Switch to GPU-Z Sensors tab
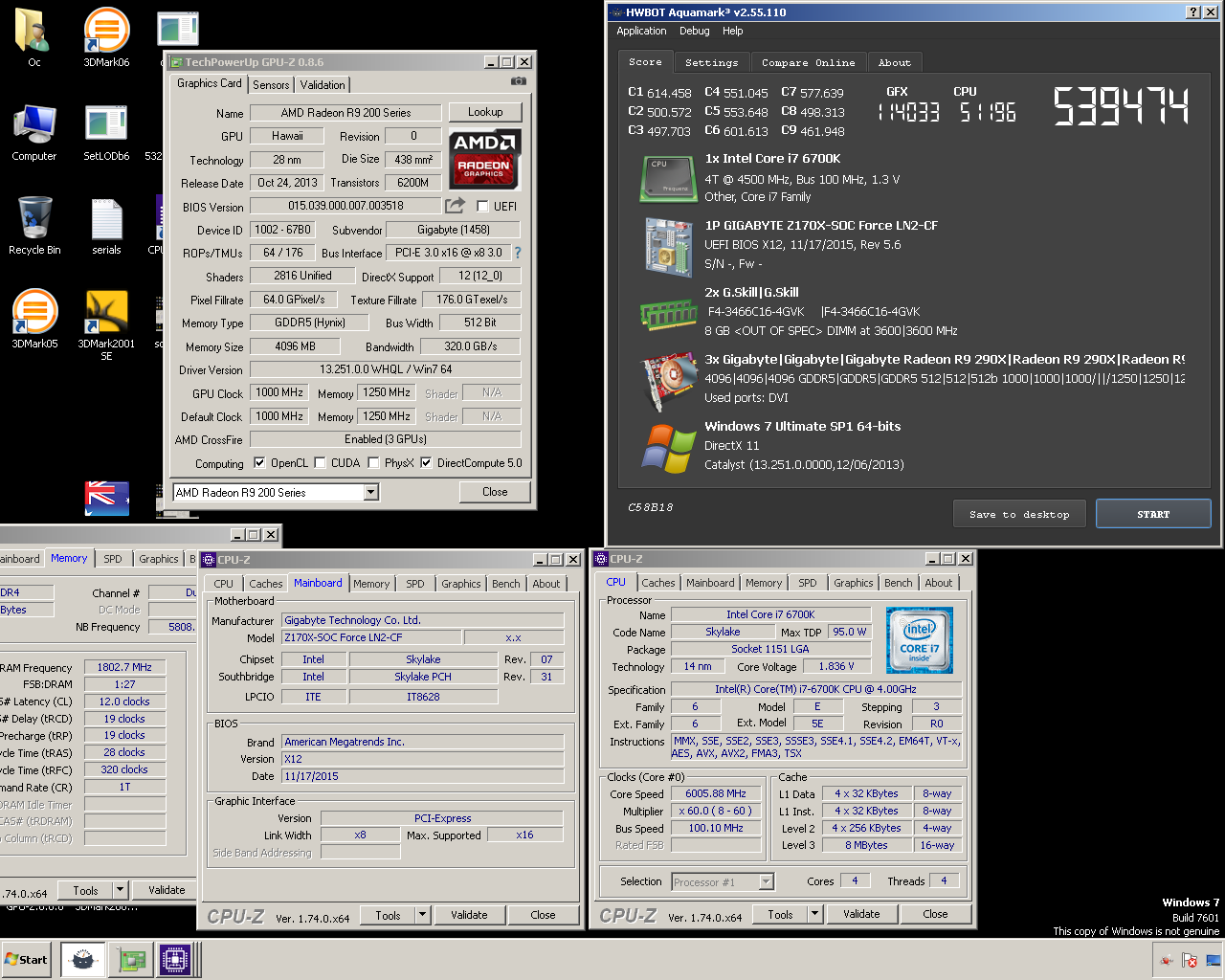Viewport: 1225px width, 980px height. click(271, 85)
